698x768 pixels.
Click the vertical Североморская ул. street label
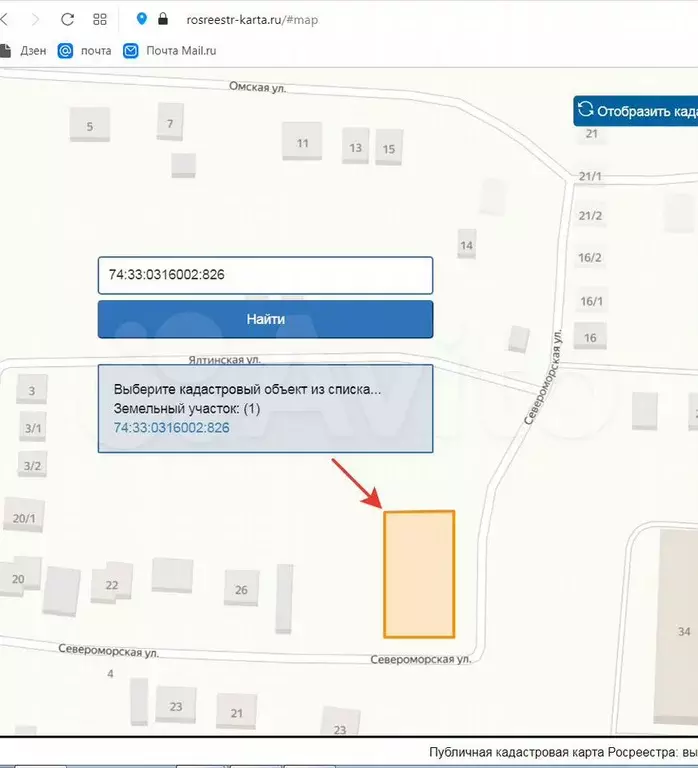(x=543, y=378)
